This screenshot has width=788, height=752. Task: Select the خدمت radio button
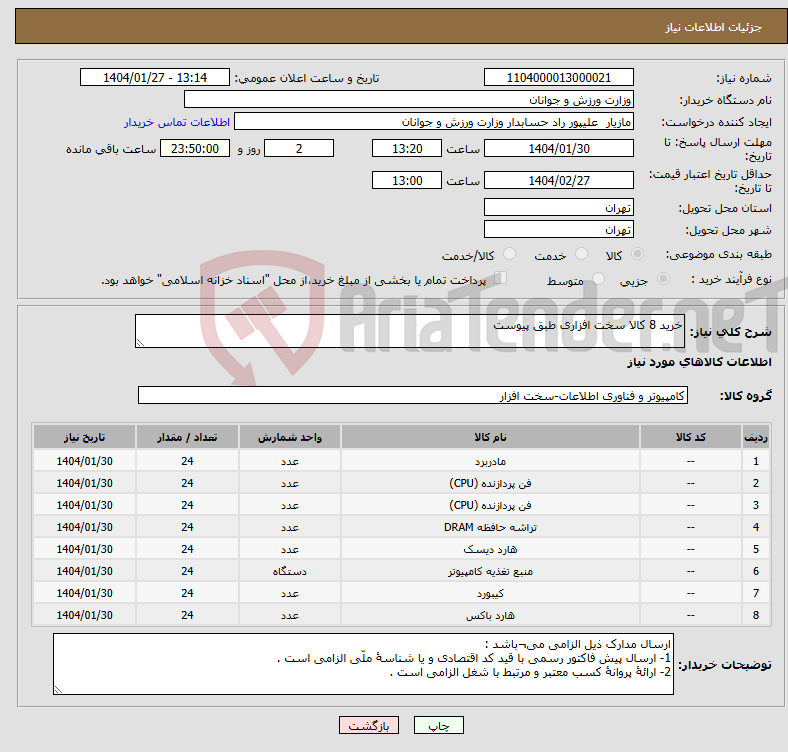[581, 254]
